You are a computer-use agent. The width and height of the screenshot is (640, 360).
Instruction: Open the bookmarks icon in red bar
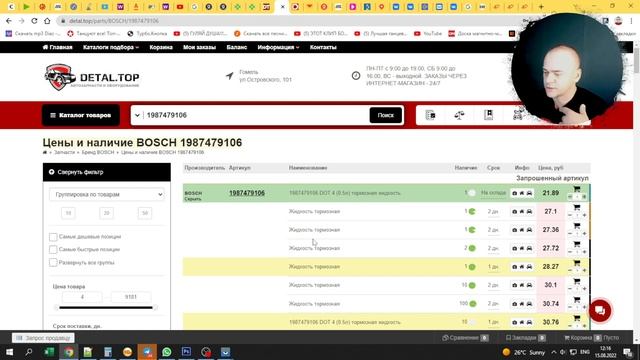(x=489, y=115)
